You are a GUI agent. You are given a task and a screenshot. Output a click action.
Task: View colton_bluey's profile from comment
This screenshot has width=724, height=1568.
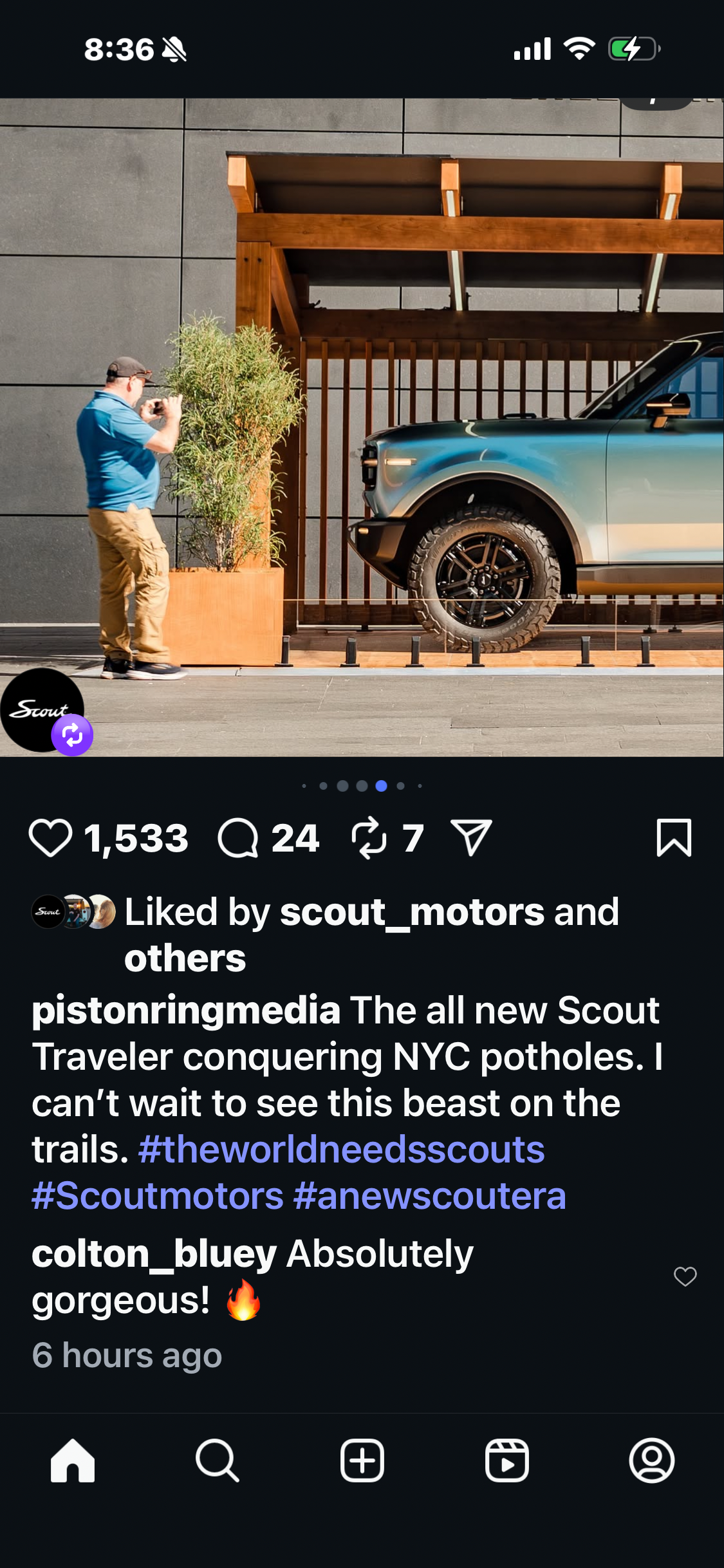tap(154, 1254)
